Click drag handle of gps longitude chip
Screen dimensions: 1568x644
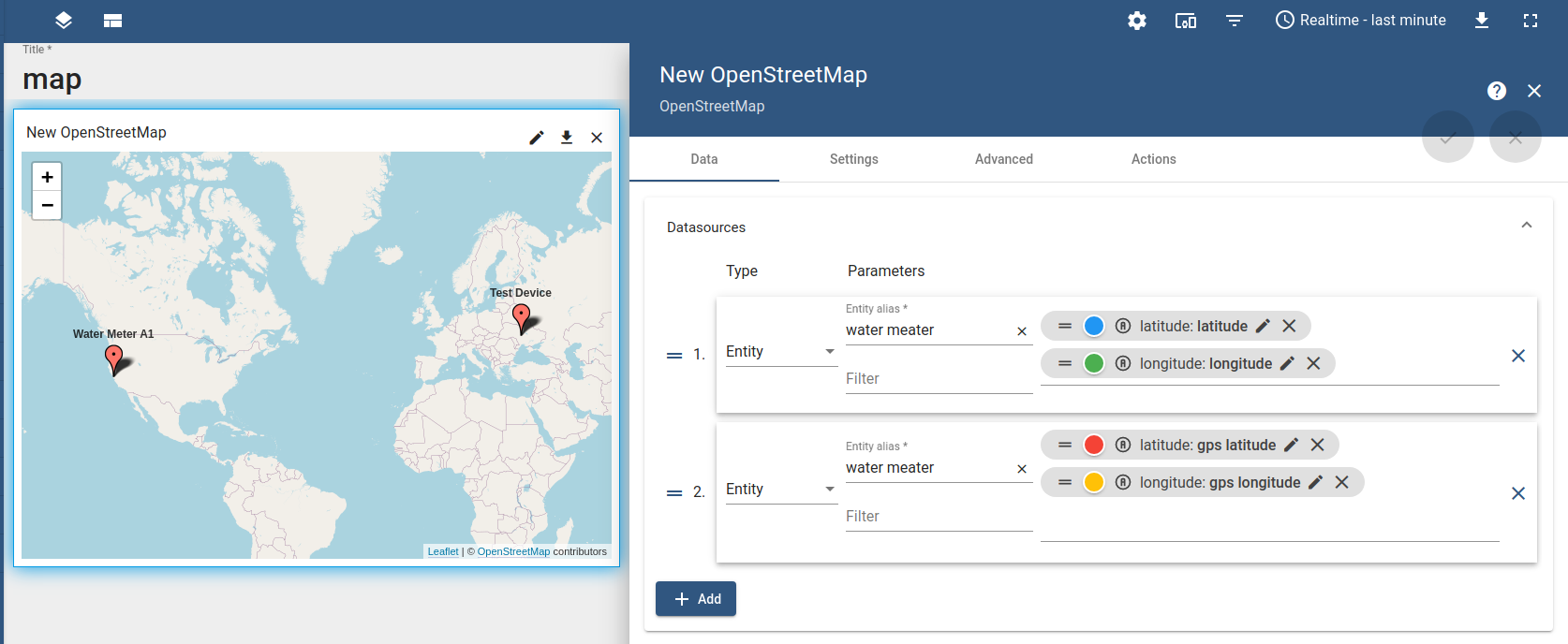pos(1065,482)
